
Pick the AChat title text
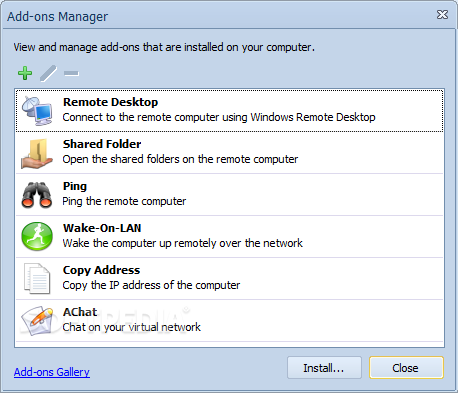pos(80,312)
